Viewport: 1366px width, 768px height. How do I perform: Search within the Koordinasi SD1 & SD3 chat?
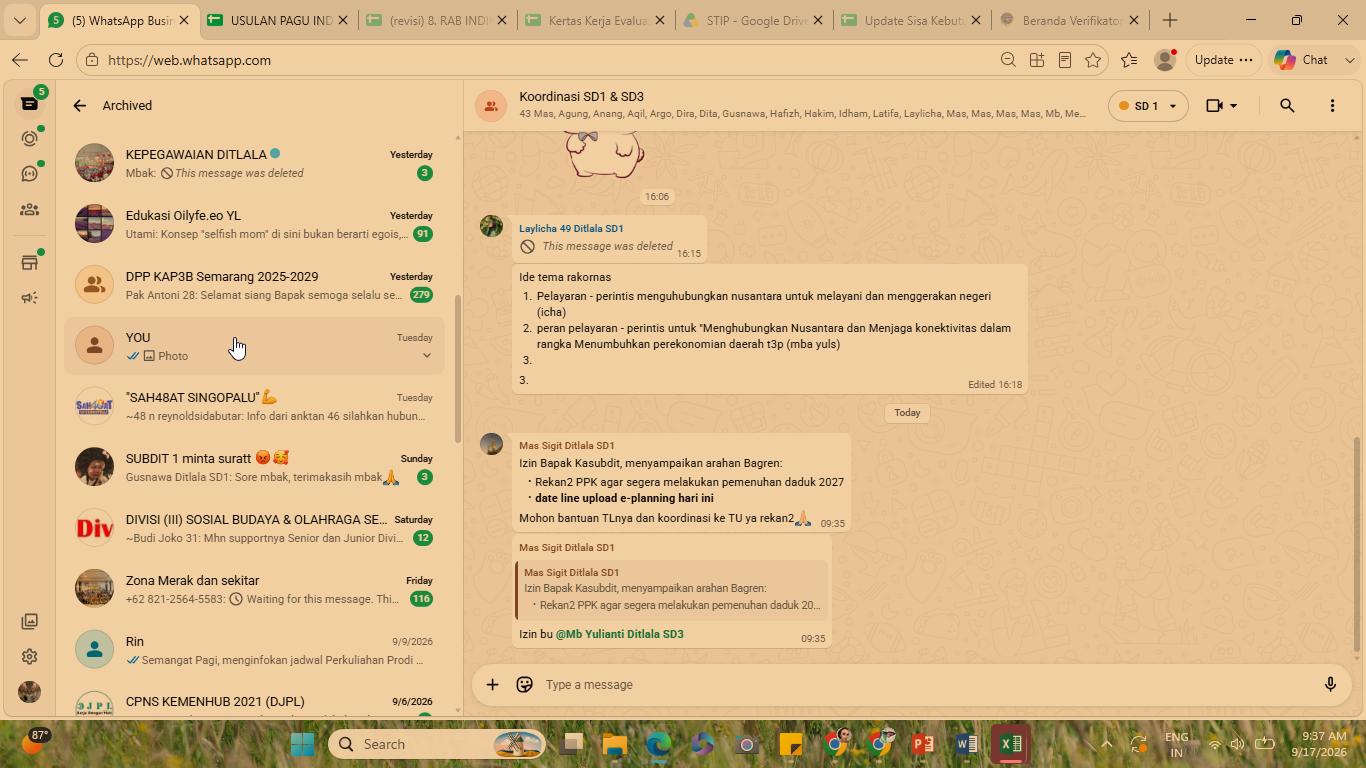click(1287, 105)
